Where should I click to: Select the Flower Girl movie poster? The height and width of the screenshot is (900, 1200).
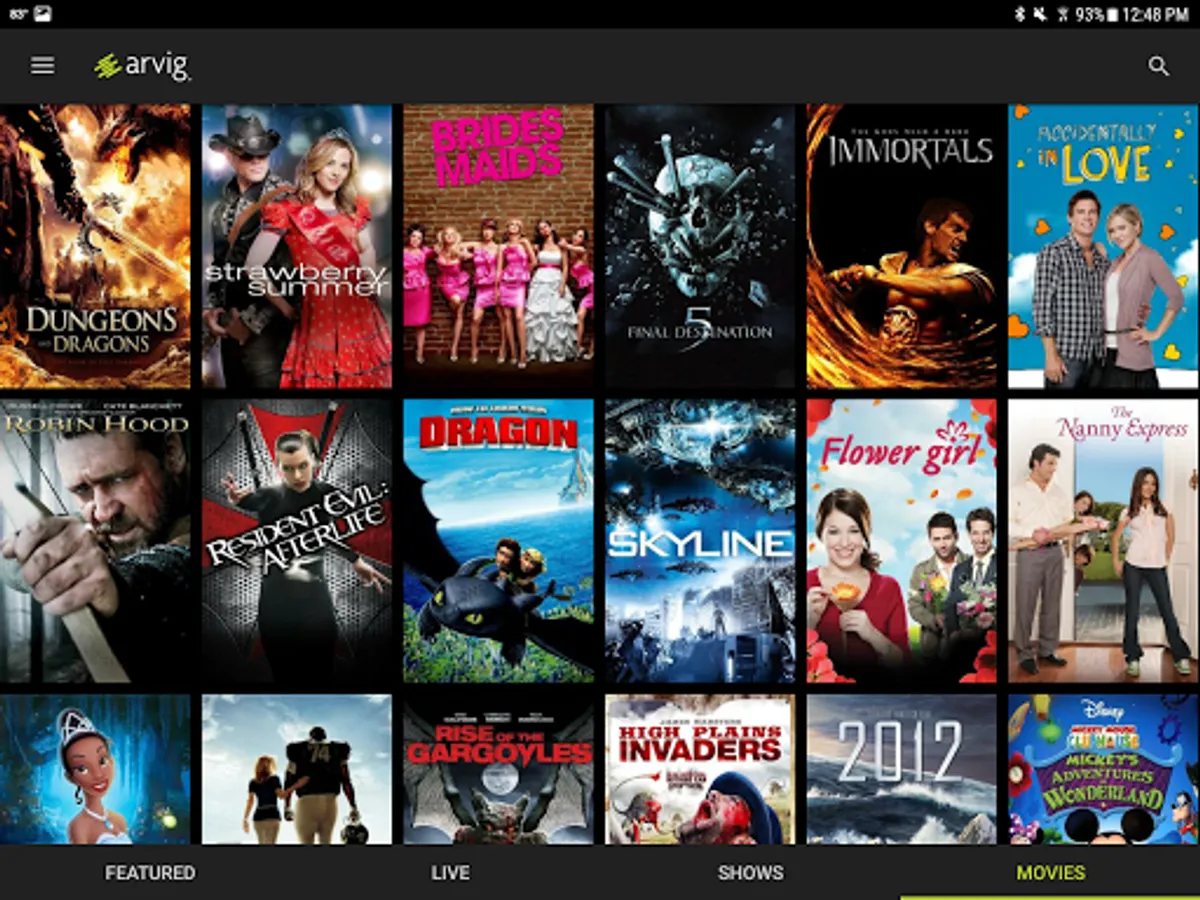click(902, 541)
